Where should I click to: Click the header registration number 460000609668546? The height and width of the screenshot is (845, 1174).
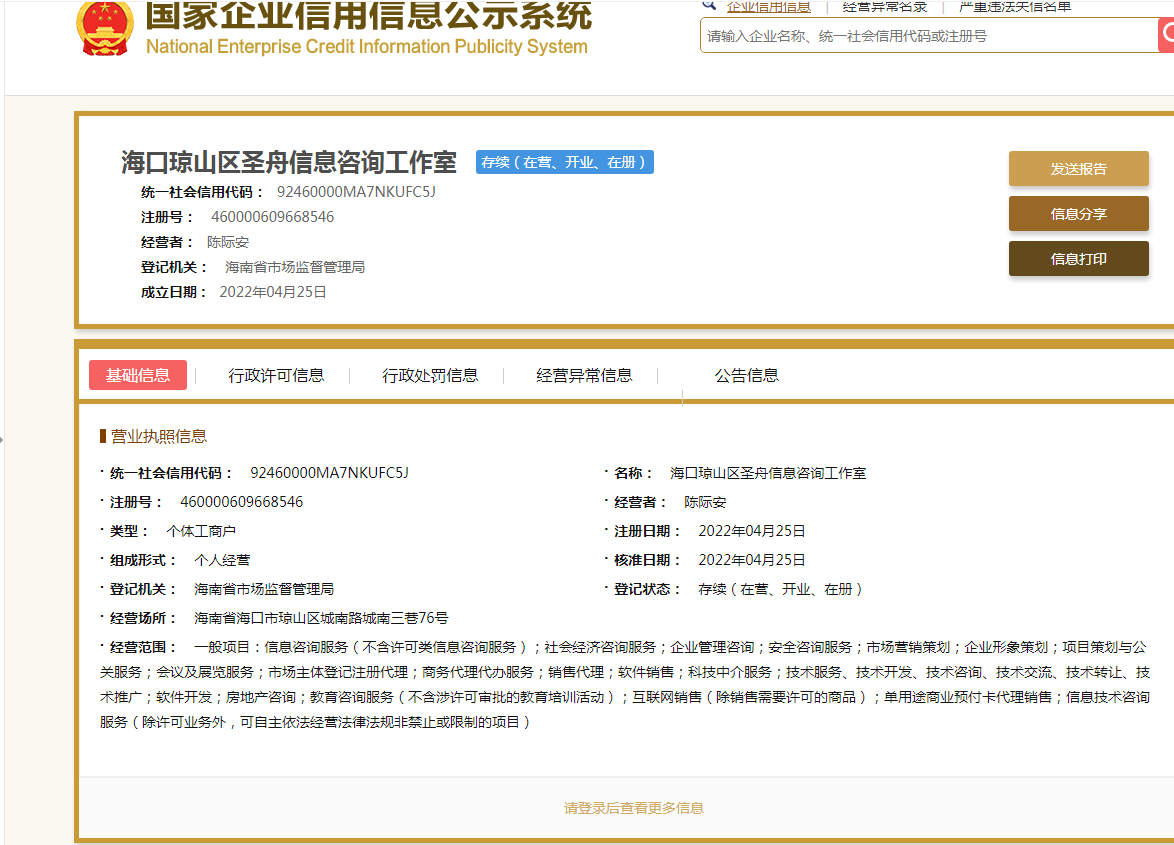[x=273, y=217]
